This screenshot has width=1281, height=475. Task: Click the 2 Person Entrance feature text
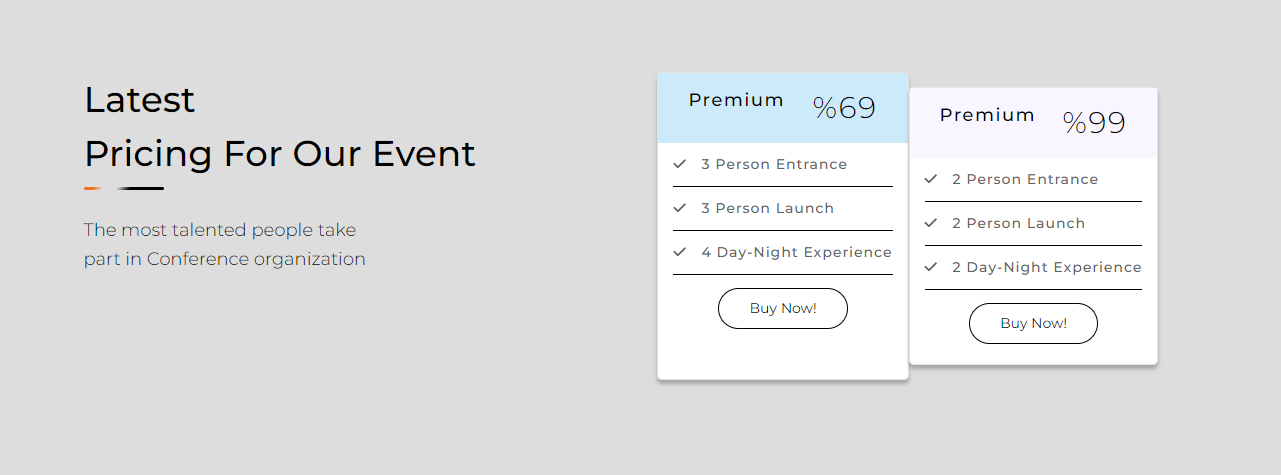pos(1025,179)
